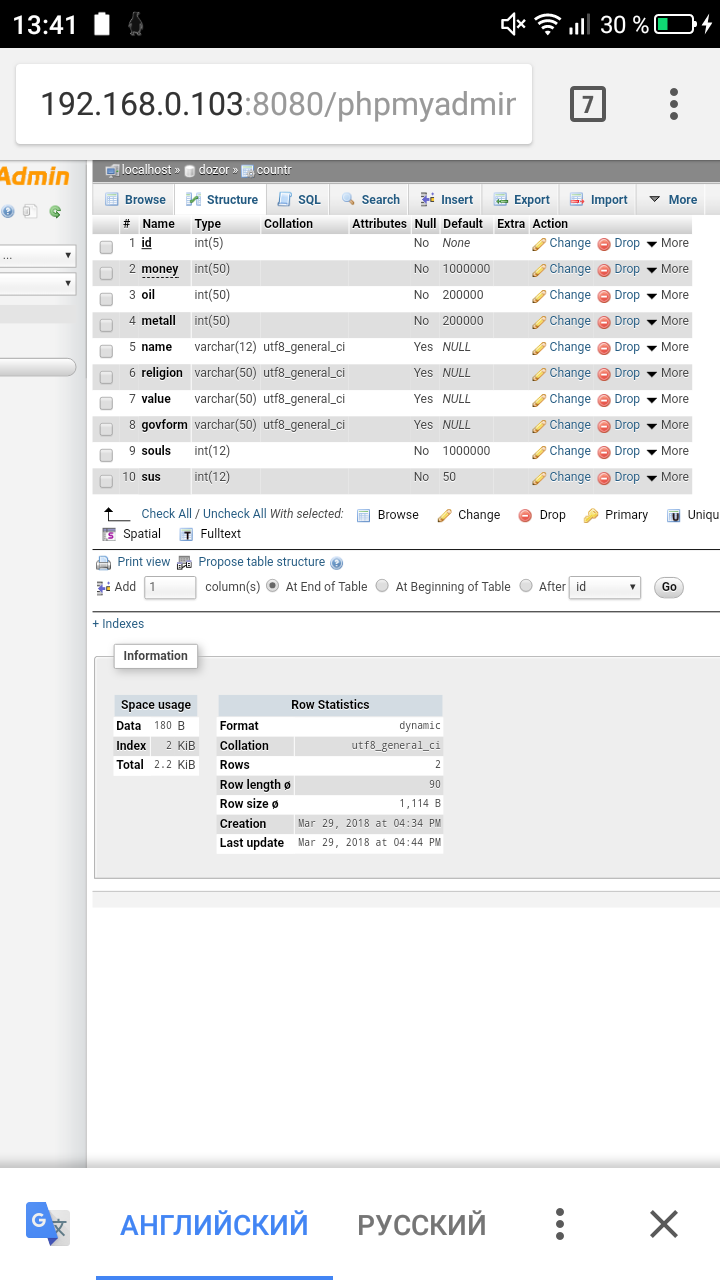Close the Google Translate bar
This screenshot has width=720, height=1280.
click(663, 1224)
